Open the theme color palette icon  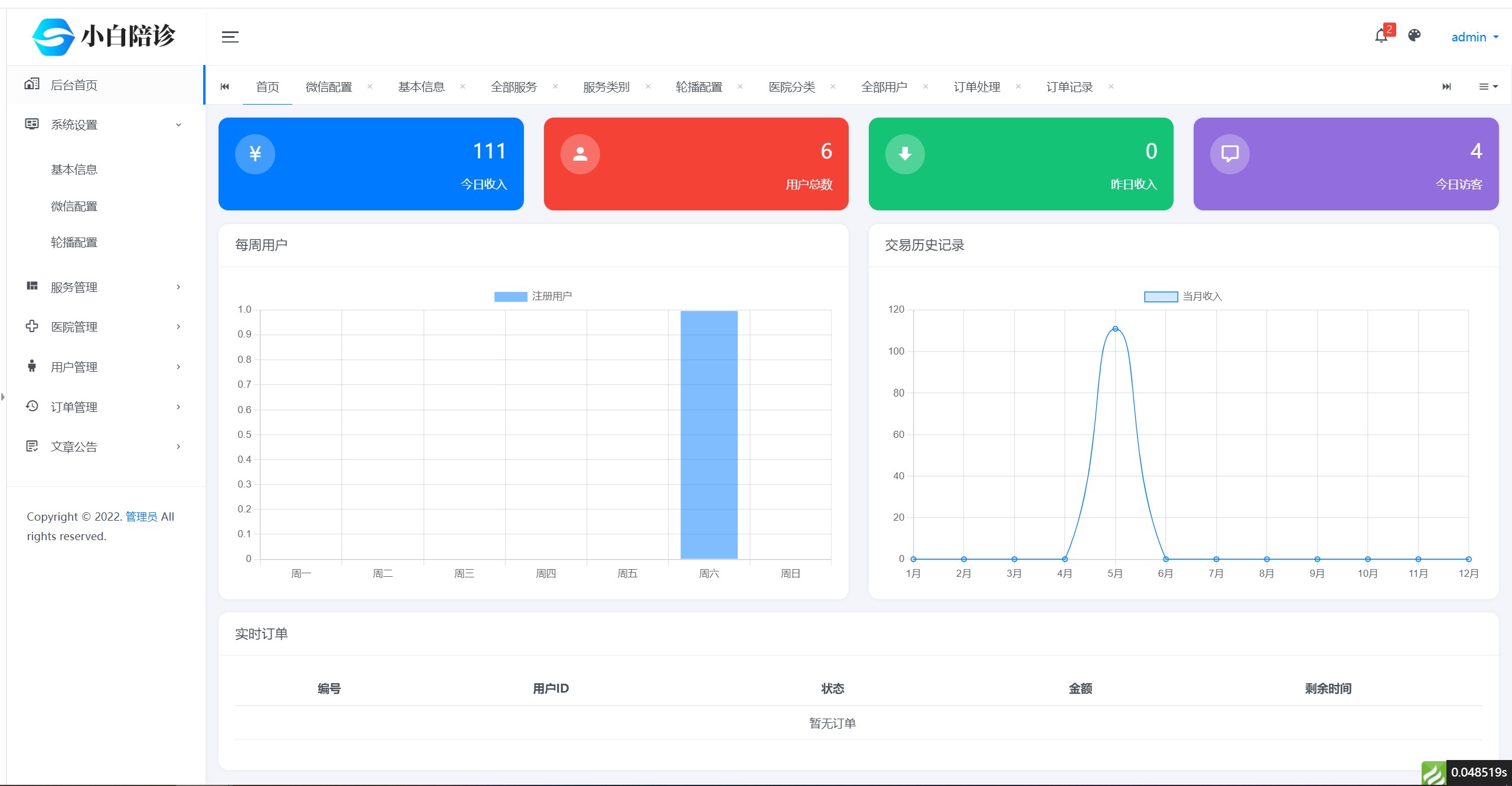(x=1414, y=35)
